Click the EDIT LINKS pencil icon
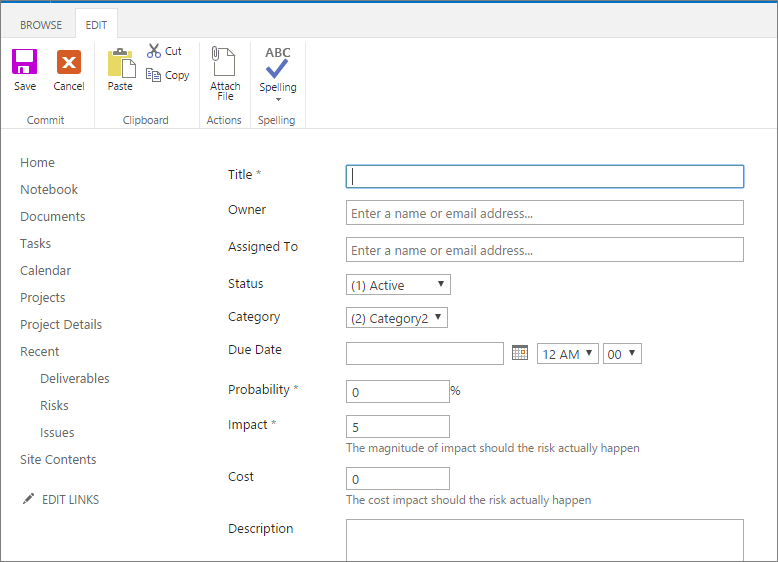 coord(28,499)
